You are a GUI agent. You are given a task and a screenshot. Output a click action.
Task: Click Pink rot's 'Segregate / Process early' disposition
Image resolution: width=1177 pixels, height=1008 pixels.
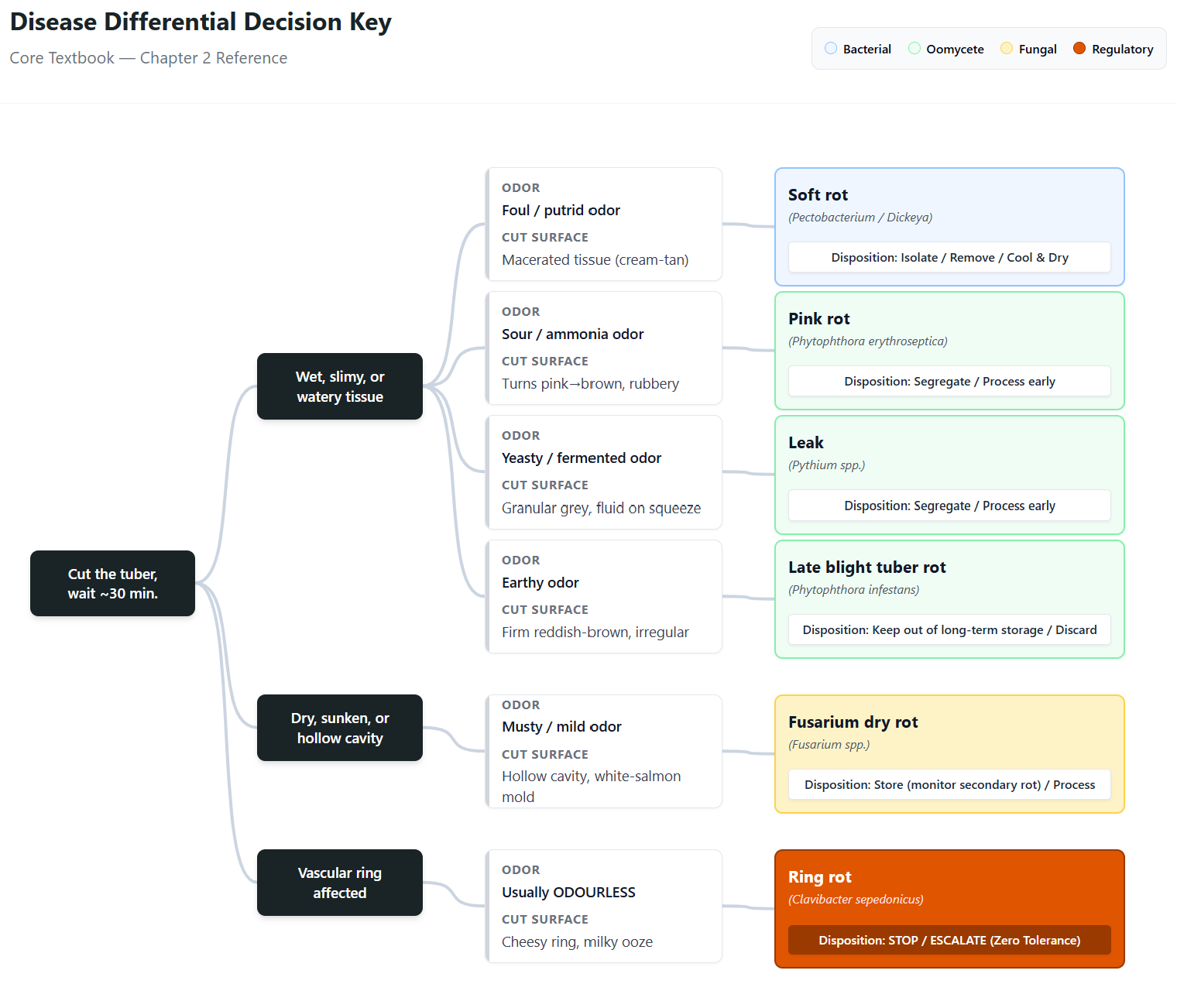click(x=949, y=381)
